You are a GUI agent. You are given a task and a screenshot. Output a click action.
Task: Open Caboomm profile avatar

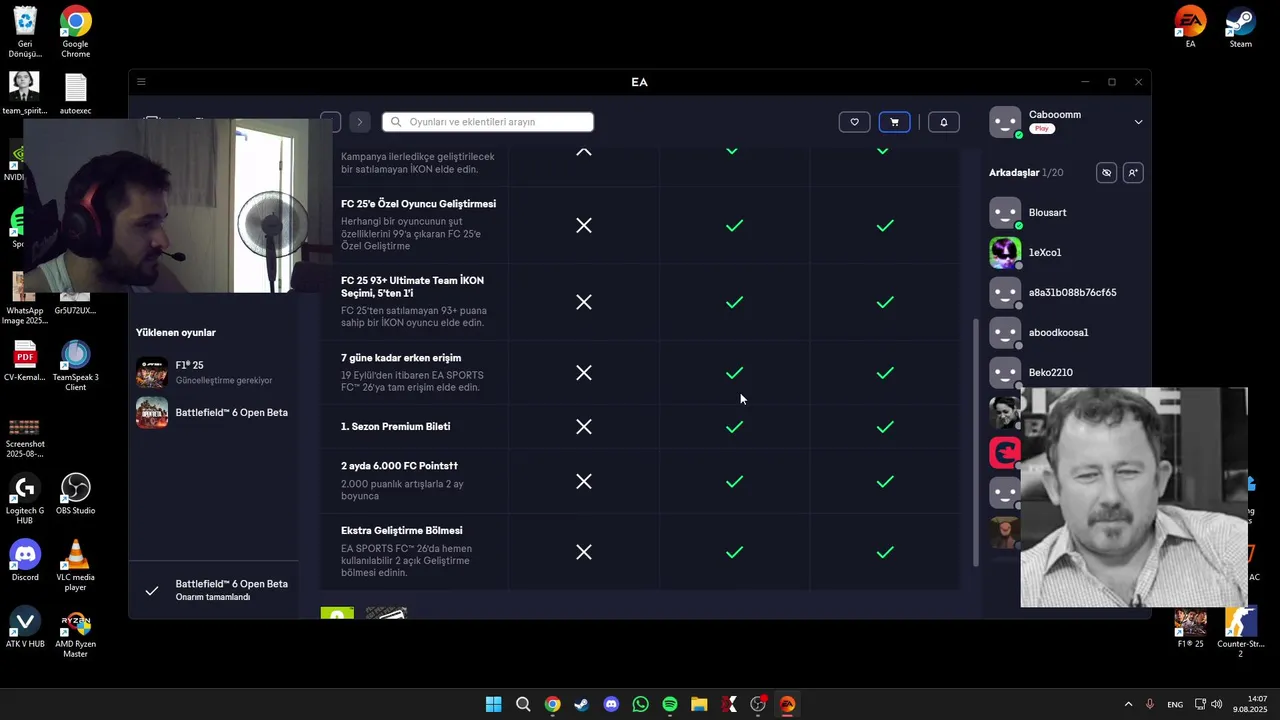click(x=1005, y=122)
